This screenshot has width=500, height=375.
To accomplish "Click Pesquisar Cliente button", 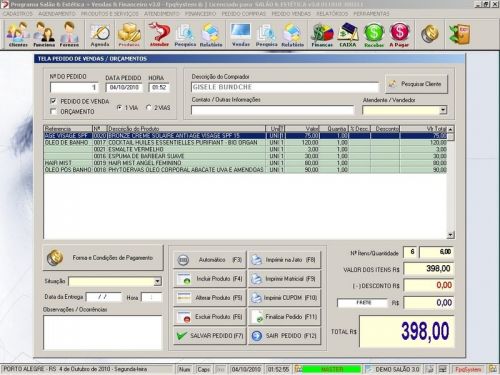I will 416,84.
